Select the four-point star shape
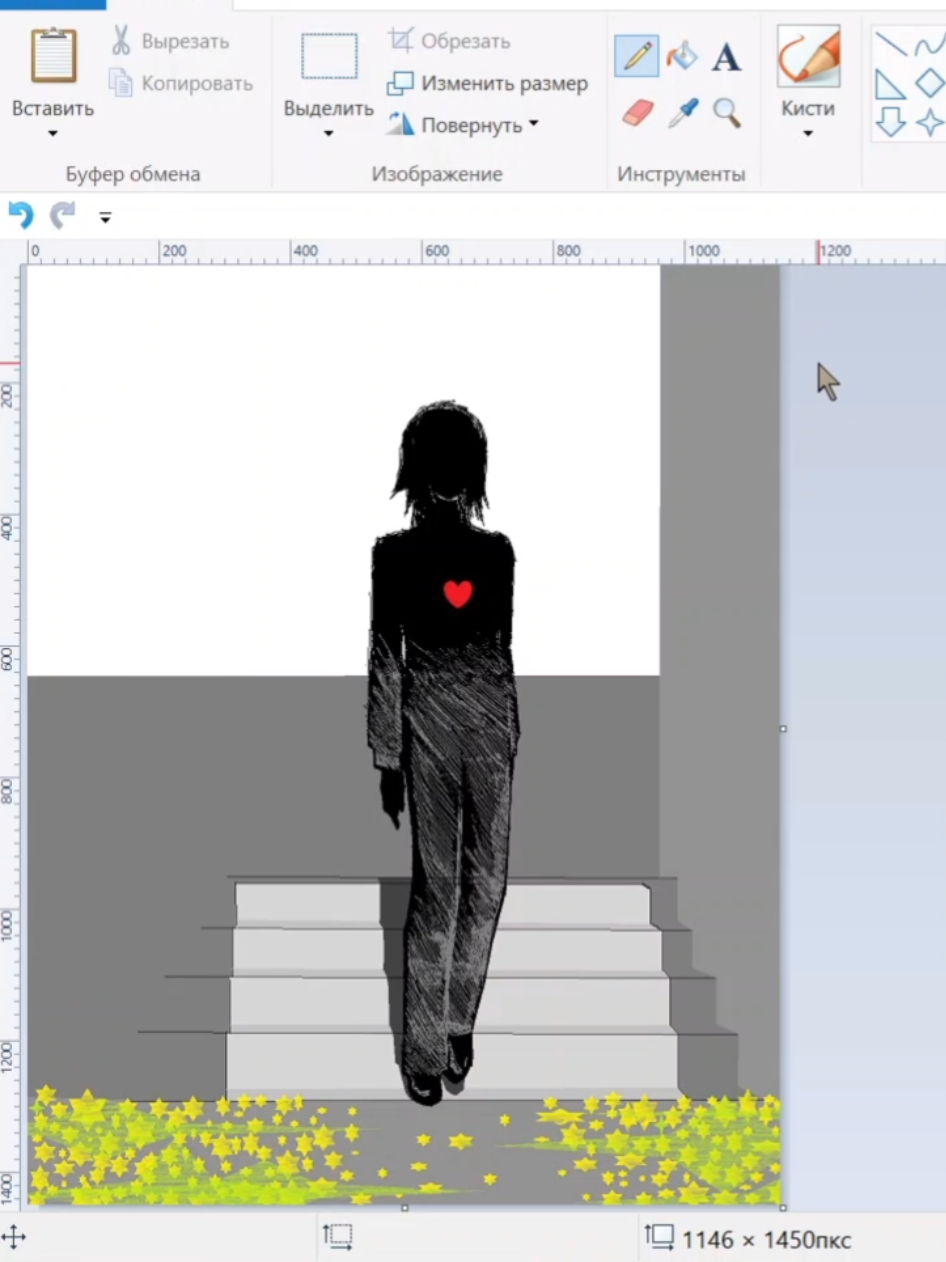This screenshot has width=946, height=1262. click(931, 122)
